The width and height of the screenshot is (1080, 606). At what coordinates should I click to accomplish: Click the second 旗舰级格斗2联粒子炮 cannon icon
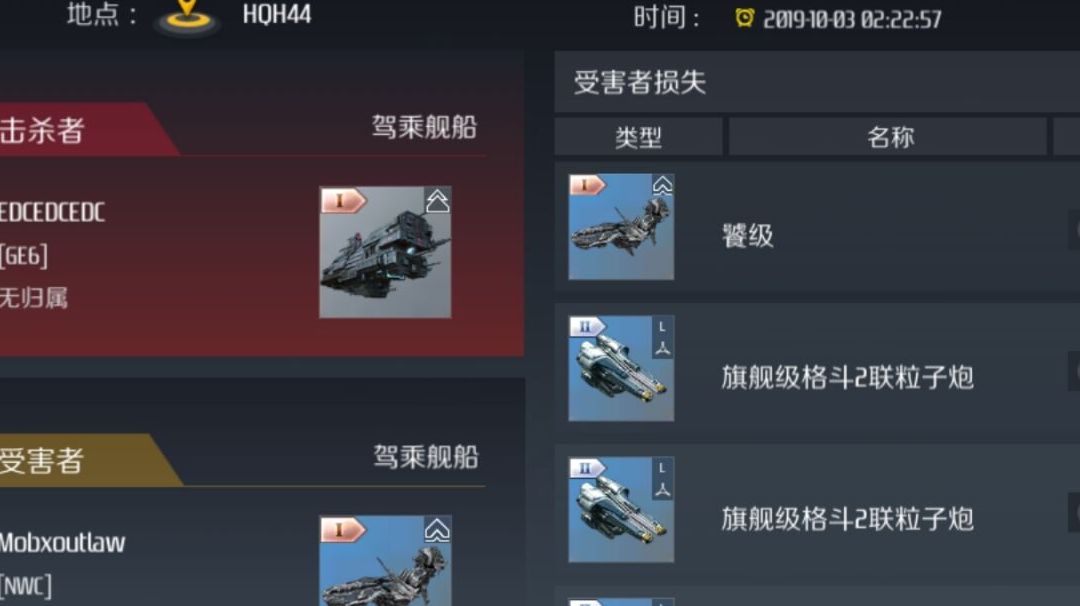621,510
